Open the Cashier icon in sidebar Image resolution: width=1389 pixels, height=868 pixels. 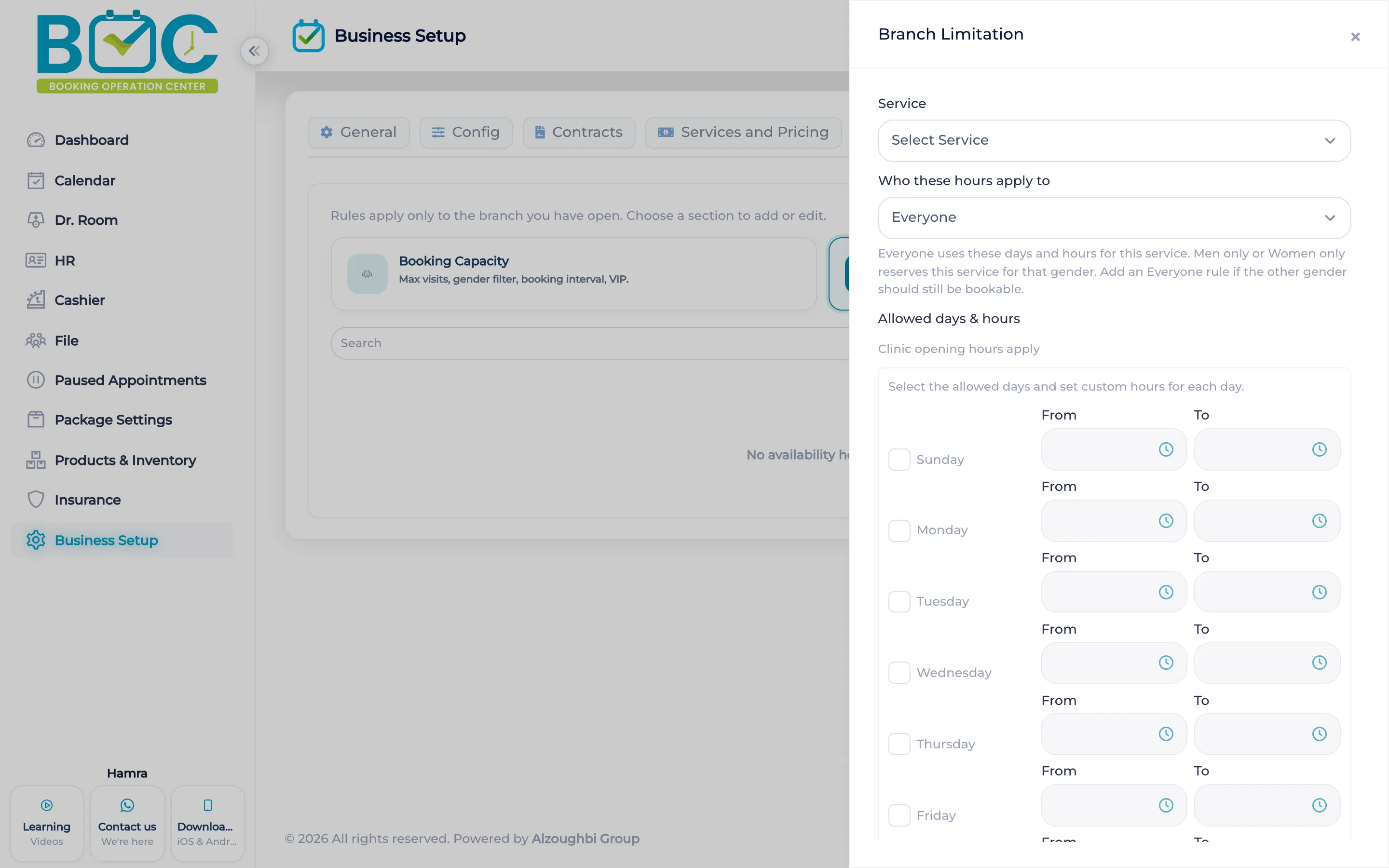tap(36, 299)
